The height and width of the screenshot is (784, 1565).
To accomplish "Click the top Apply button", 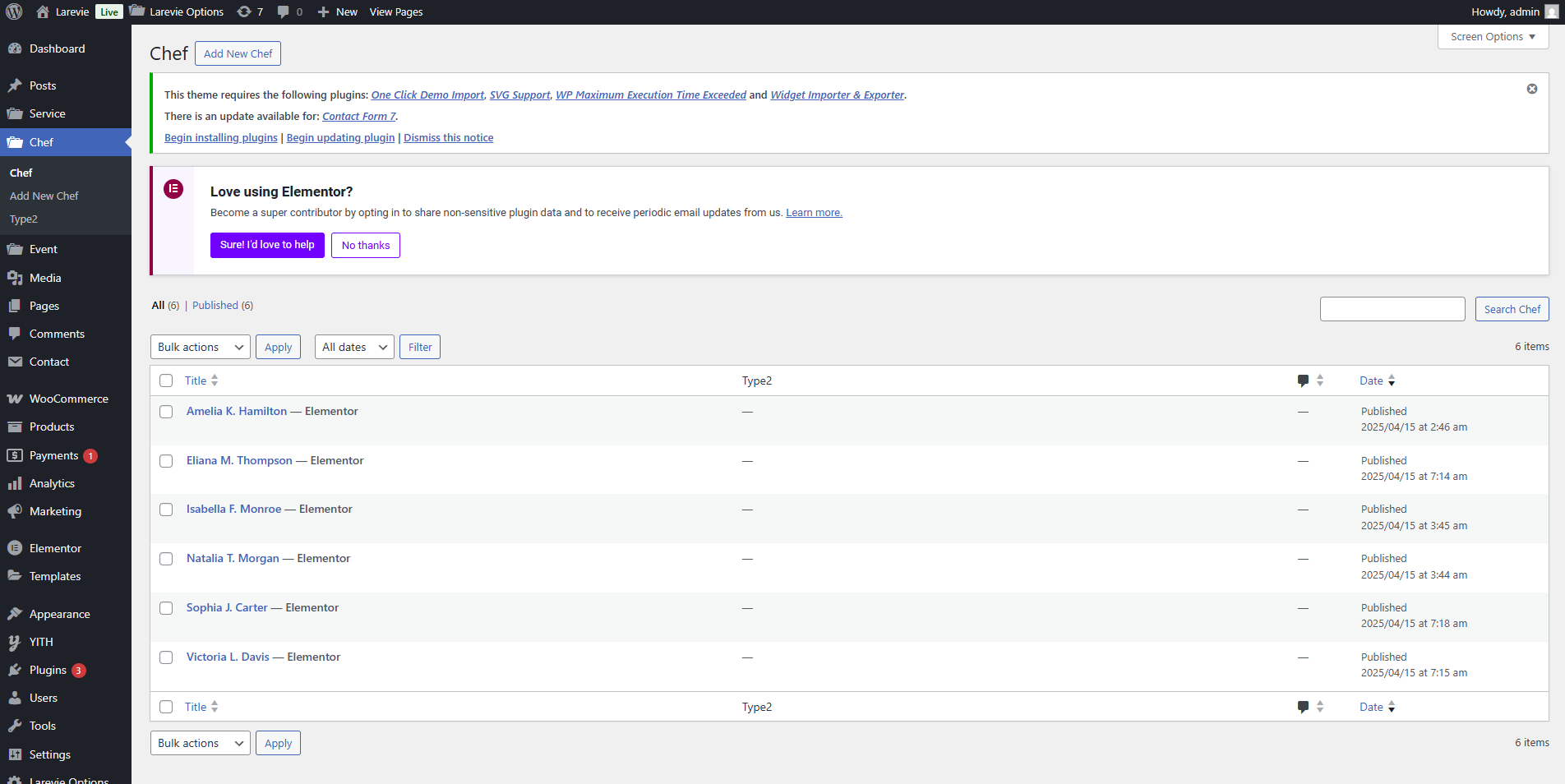I will click(x=278, y=347).
